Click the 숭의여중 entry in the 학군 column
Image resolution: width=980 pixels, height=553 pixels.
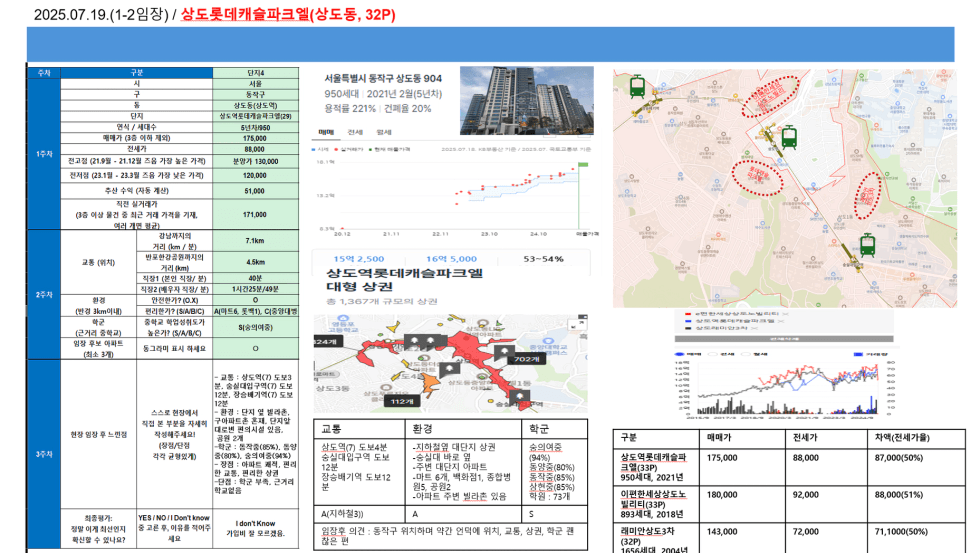(546, 447)
